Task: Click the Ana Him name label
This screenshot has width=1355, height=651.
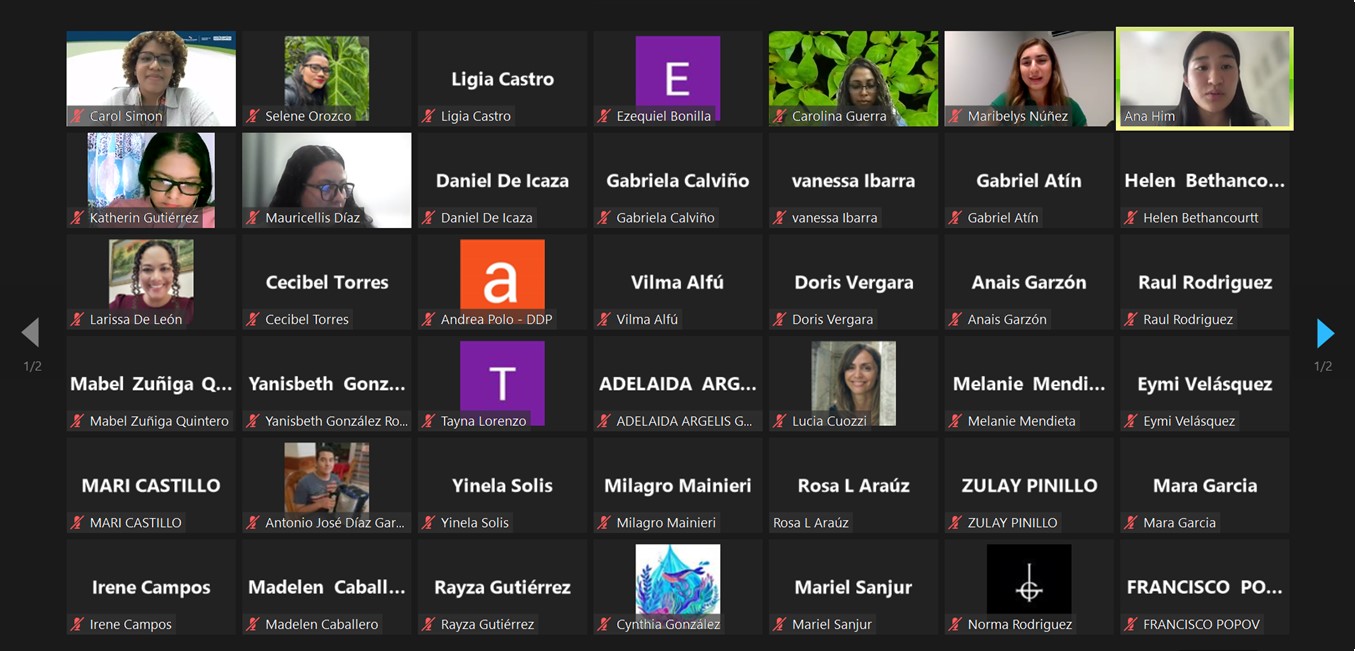Action: point(1150,116)
